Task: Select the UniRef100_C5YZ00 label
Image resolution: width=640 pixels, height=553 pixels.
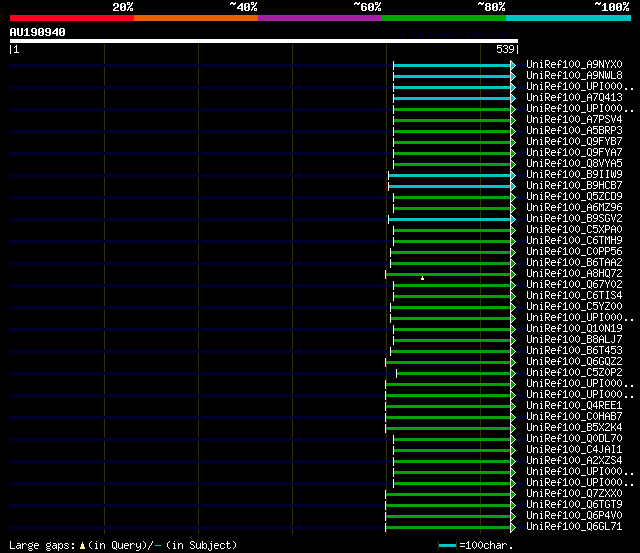Action: pos(574,306)
